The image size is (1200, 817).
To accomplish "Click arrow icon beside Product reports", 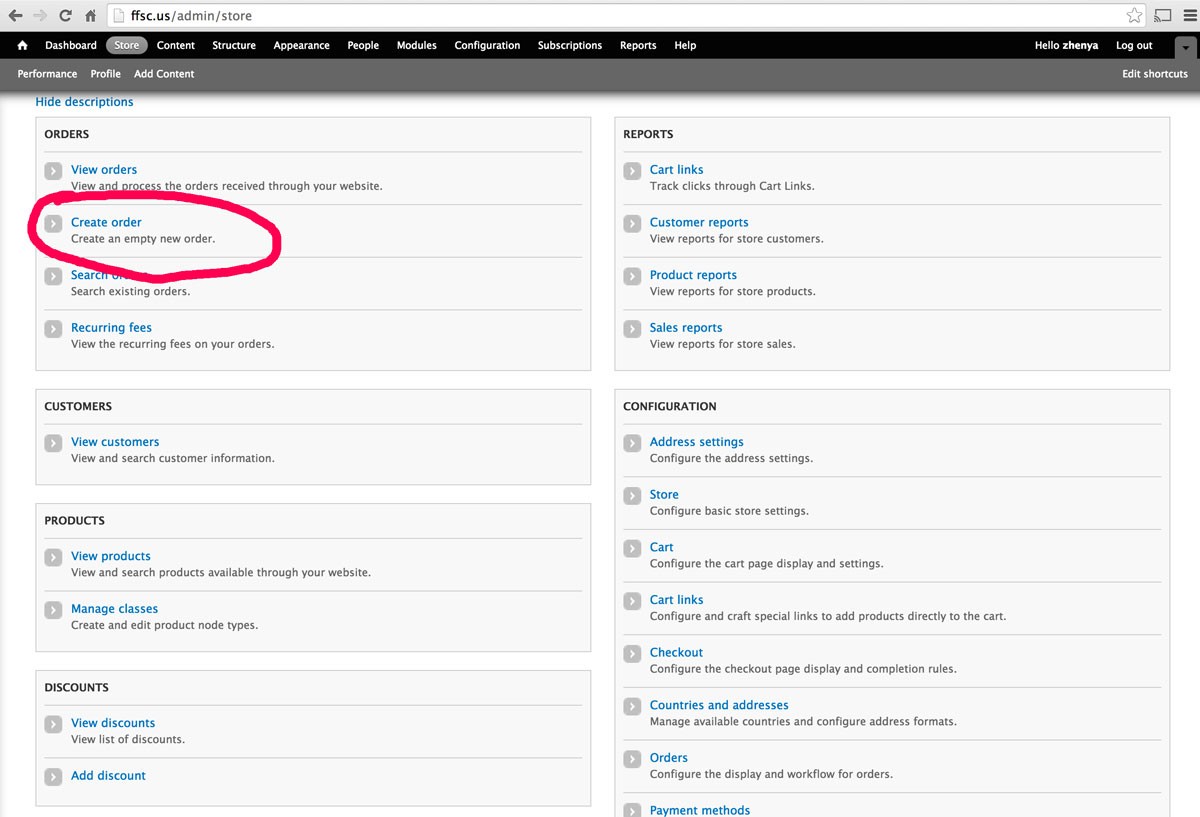I will [x=632, y=276].
